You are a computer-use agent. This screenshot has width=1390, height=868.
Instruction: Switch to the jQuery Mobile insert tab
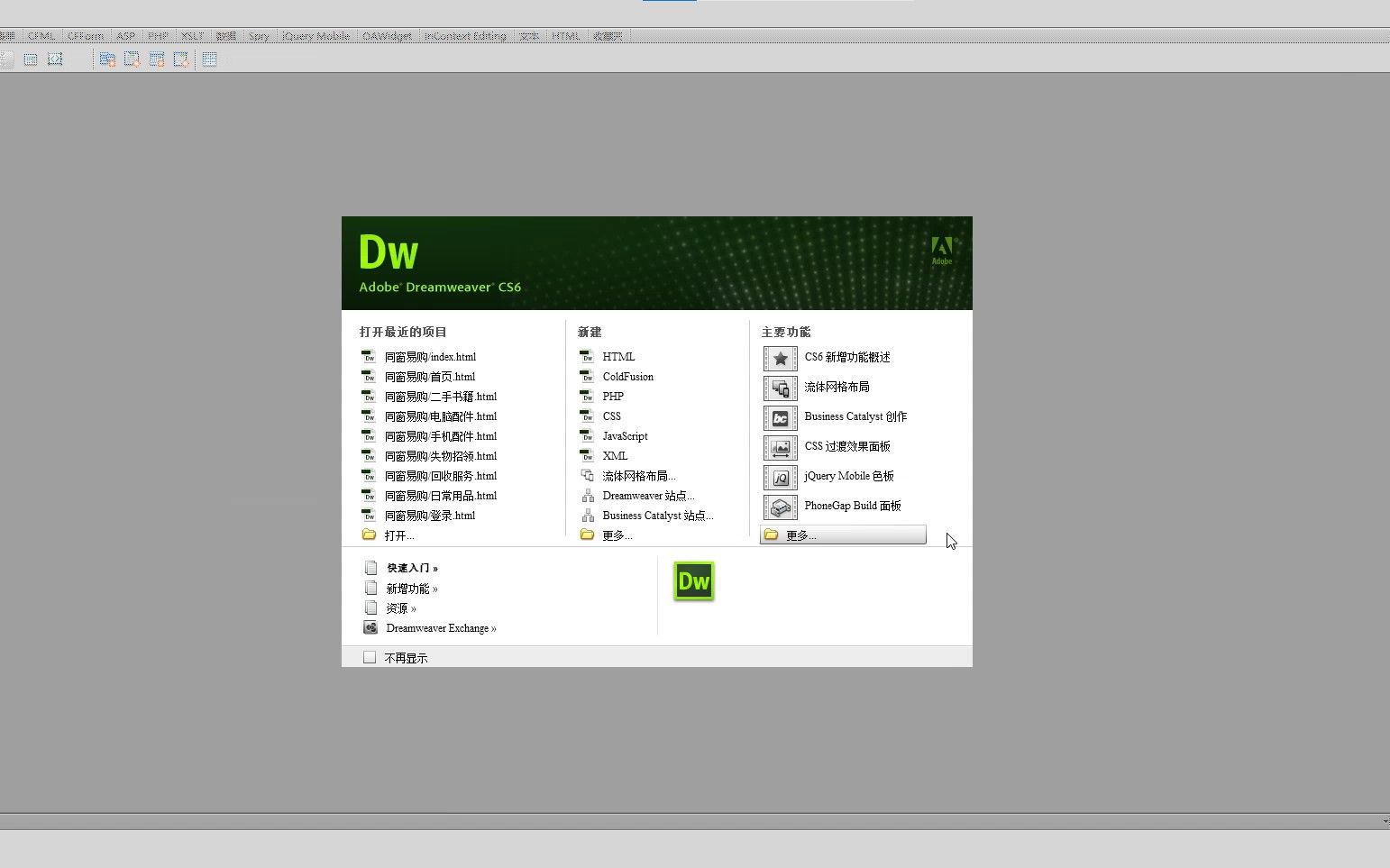tap(315, 36)
